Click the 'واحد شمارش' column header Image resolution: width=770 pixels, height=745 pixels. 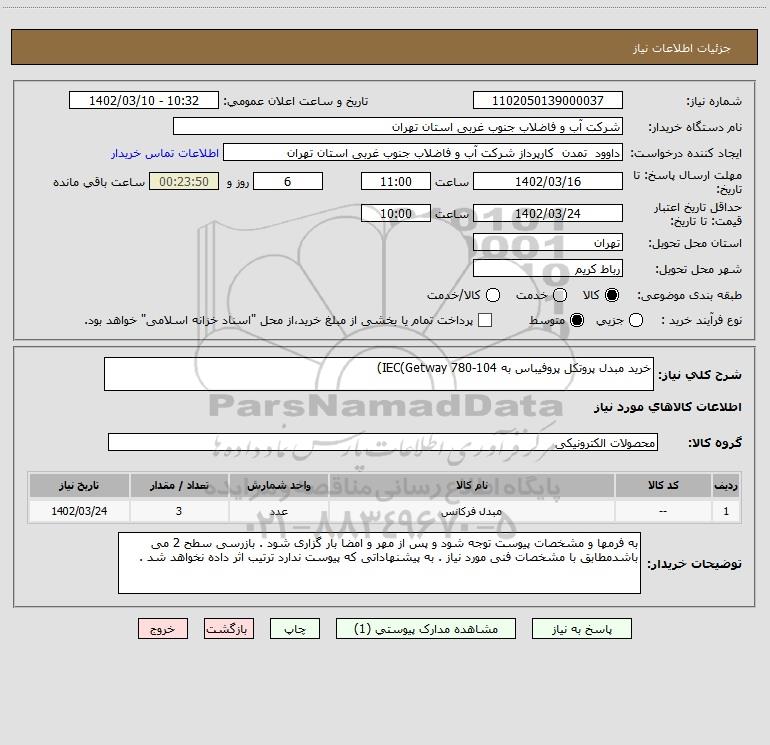(x=278, y=485)
